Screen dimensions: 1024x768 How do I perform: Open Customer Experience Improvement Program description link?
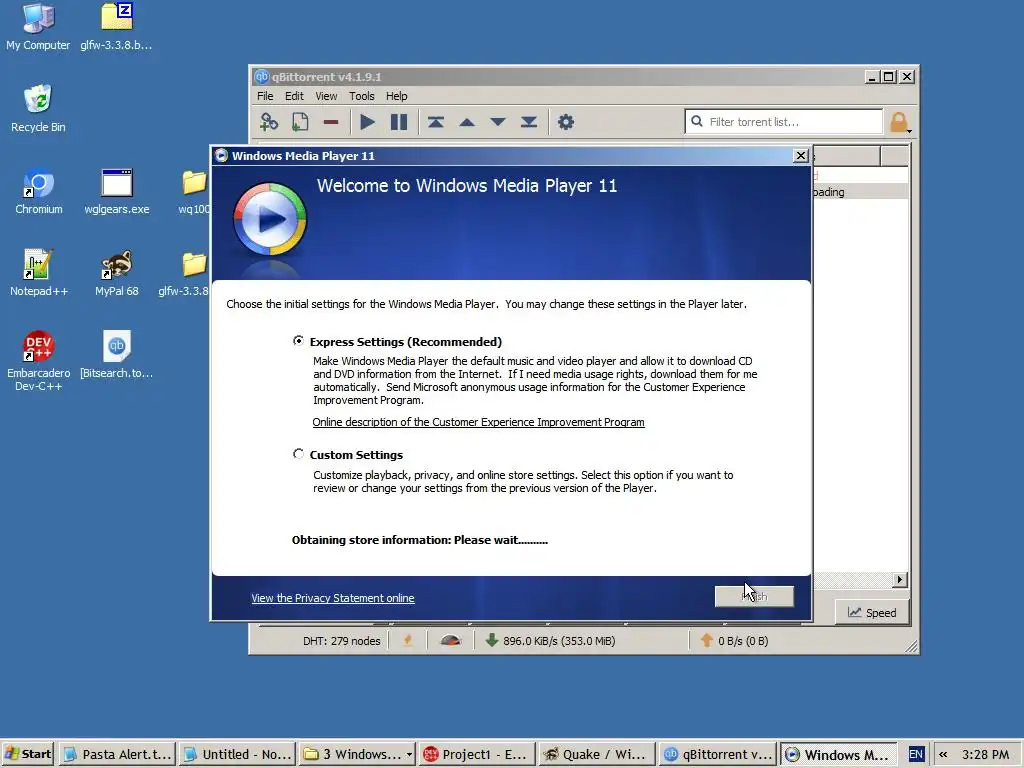[478, 422]
